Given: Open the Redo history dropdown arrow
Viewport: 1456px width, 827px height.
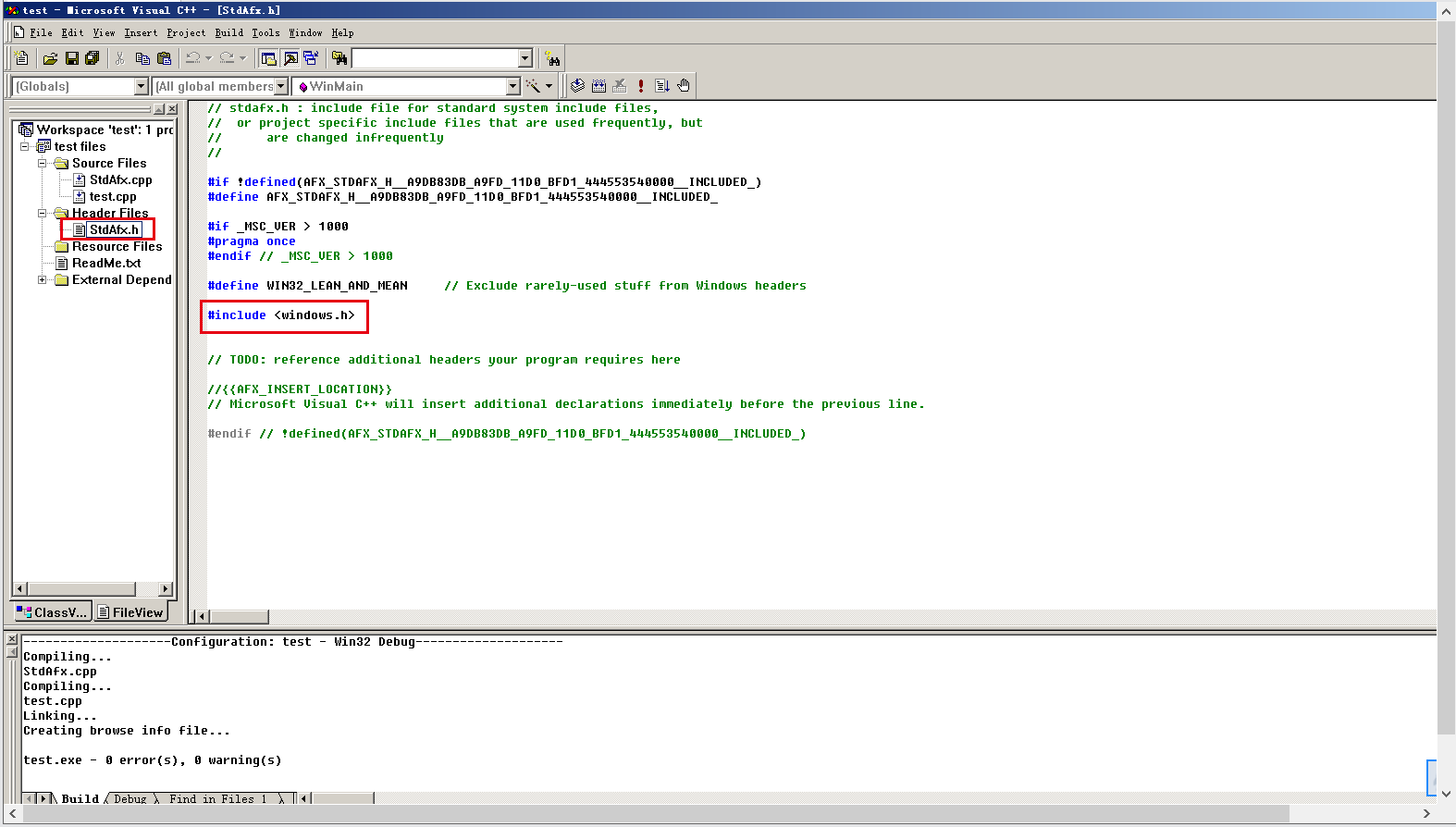Looking at the screenshot, I should click(242, 58).
